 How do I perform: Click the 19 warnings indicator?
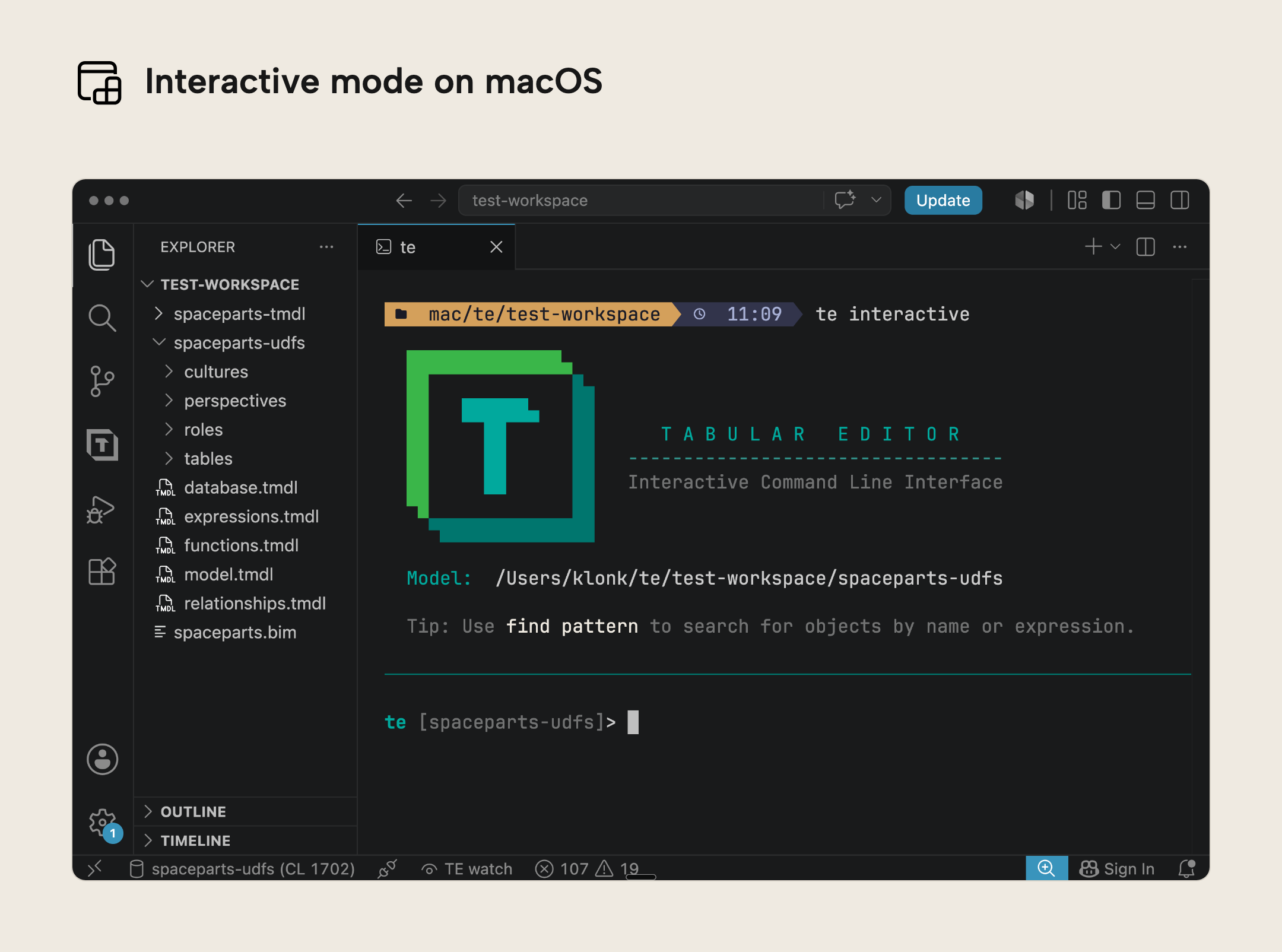[x=617, y=868]
